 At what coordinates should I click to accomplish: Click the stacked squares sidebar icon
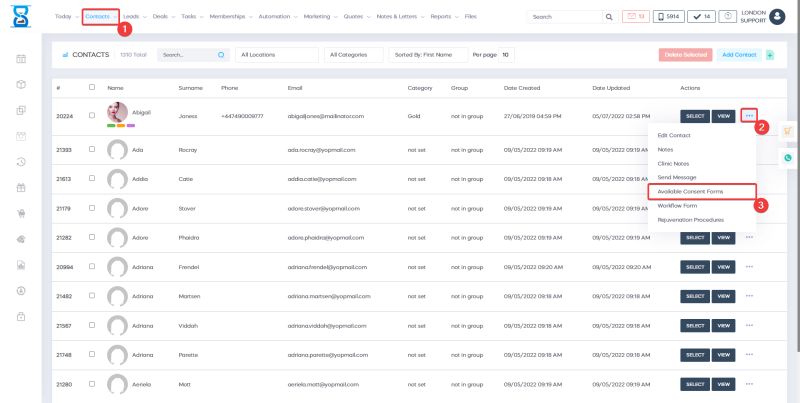(21, 110)
